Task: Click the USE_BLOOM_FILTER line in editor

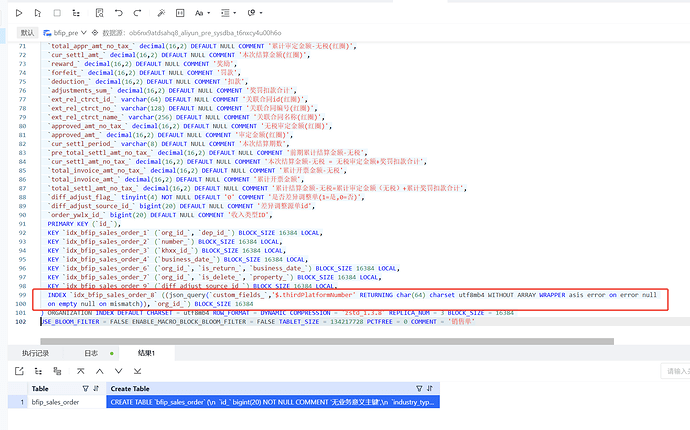Action: (x=257, y=322)
